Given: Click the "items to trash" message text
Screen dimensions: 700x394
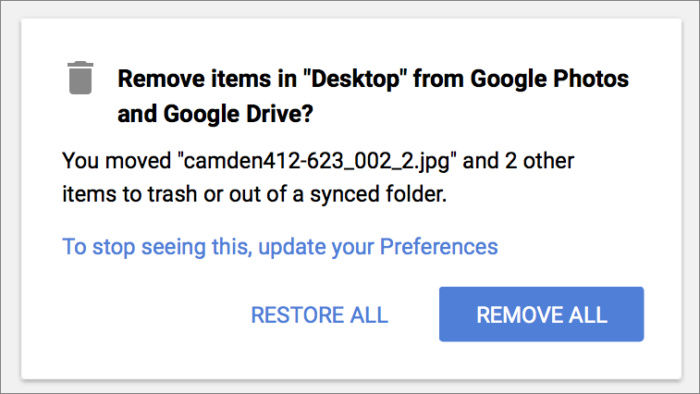Looking at the screenshot, I should [129, 194].
